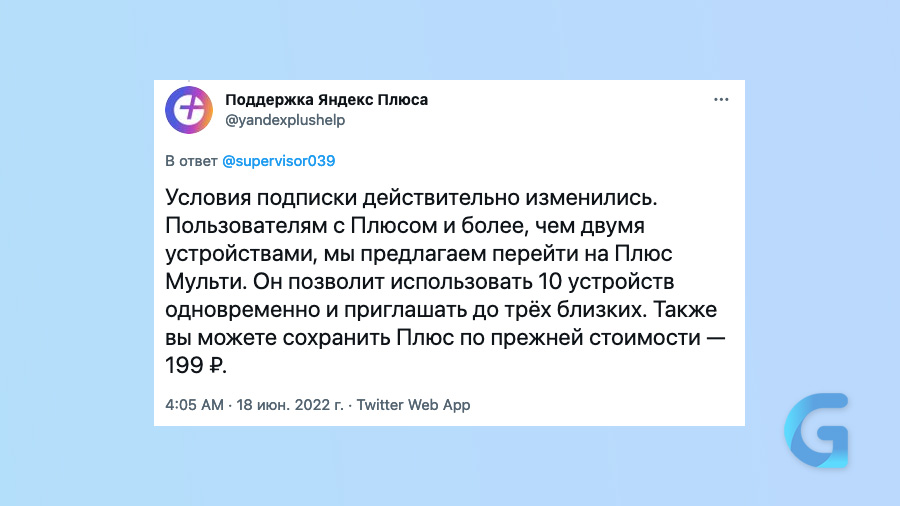
Task: Open the @supervisor039 mention link
Action: [x=278, y=161]
